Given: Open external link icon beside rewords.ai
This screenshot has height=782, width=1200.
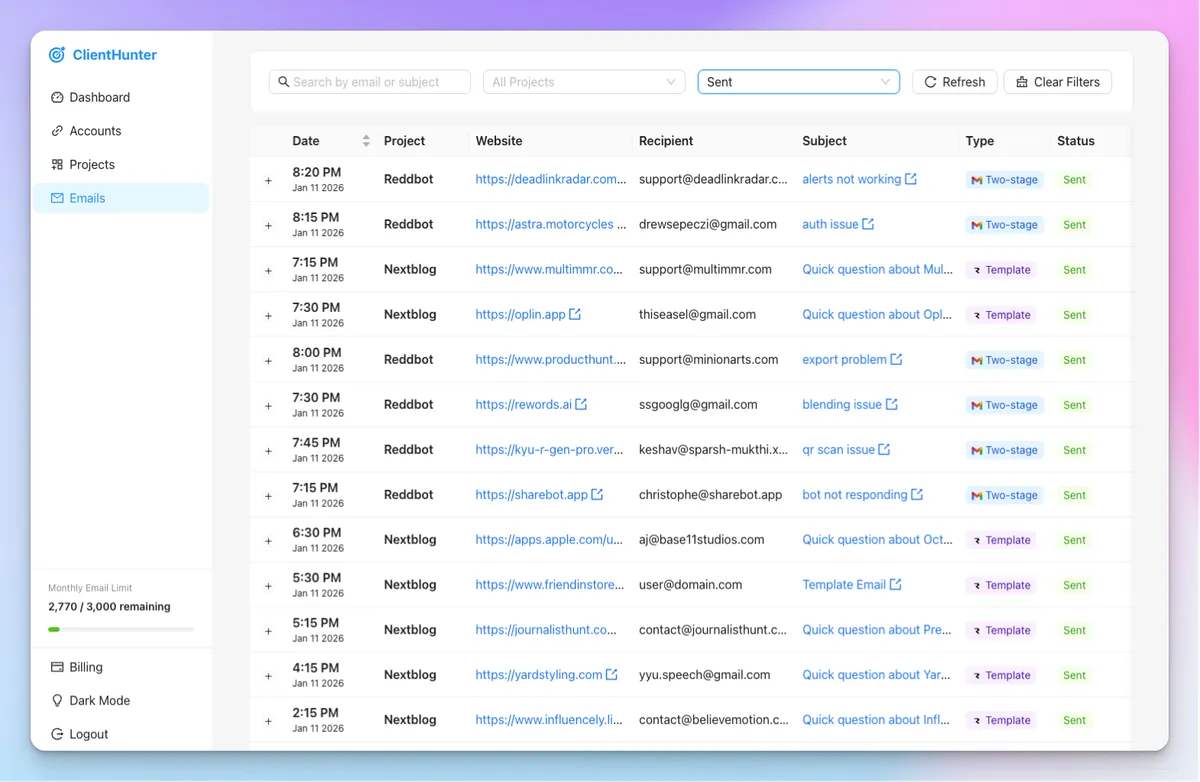Looking at the screenshot, I should (x=581, y=404).
